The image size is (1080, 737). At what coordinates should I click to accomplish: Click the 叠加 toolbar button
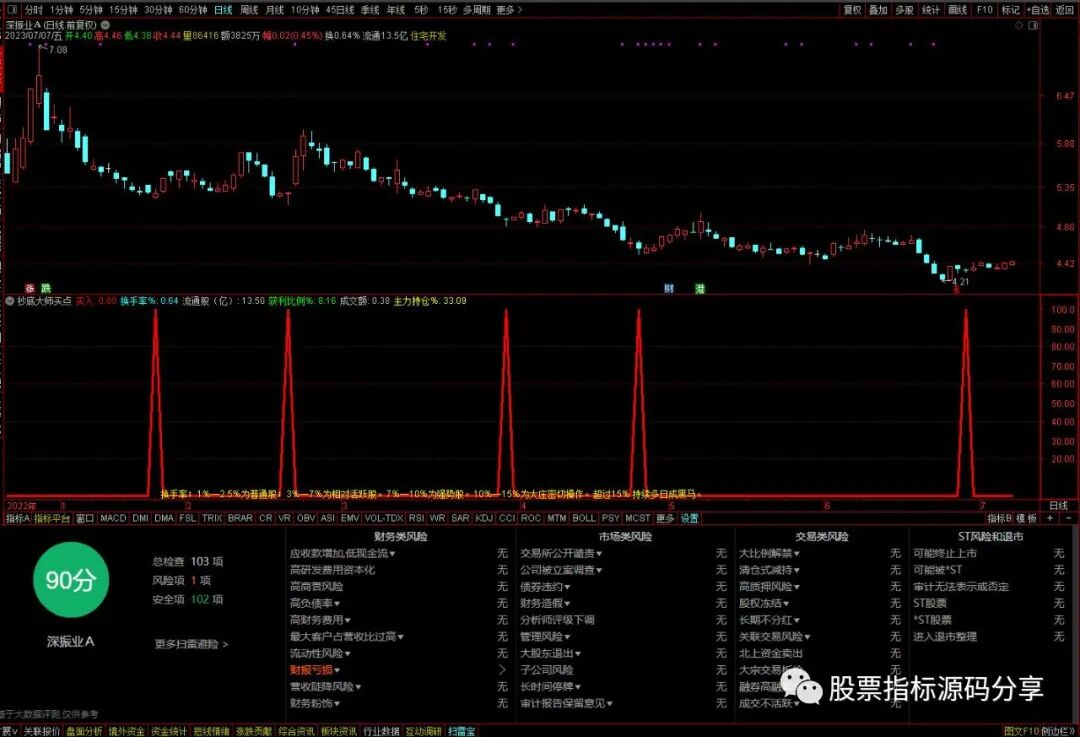(878, 10)
